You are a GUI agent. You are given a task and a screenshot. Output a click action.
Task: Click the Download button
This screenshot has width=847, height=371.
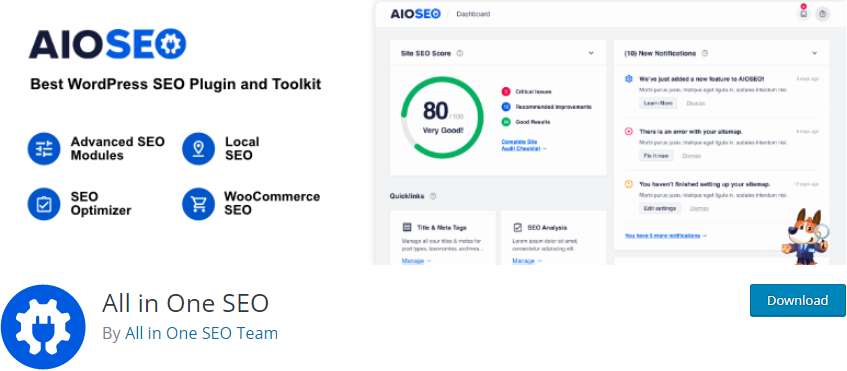tap(797, 300)
